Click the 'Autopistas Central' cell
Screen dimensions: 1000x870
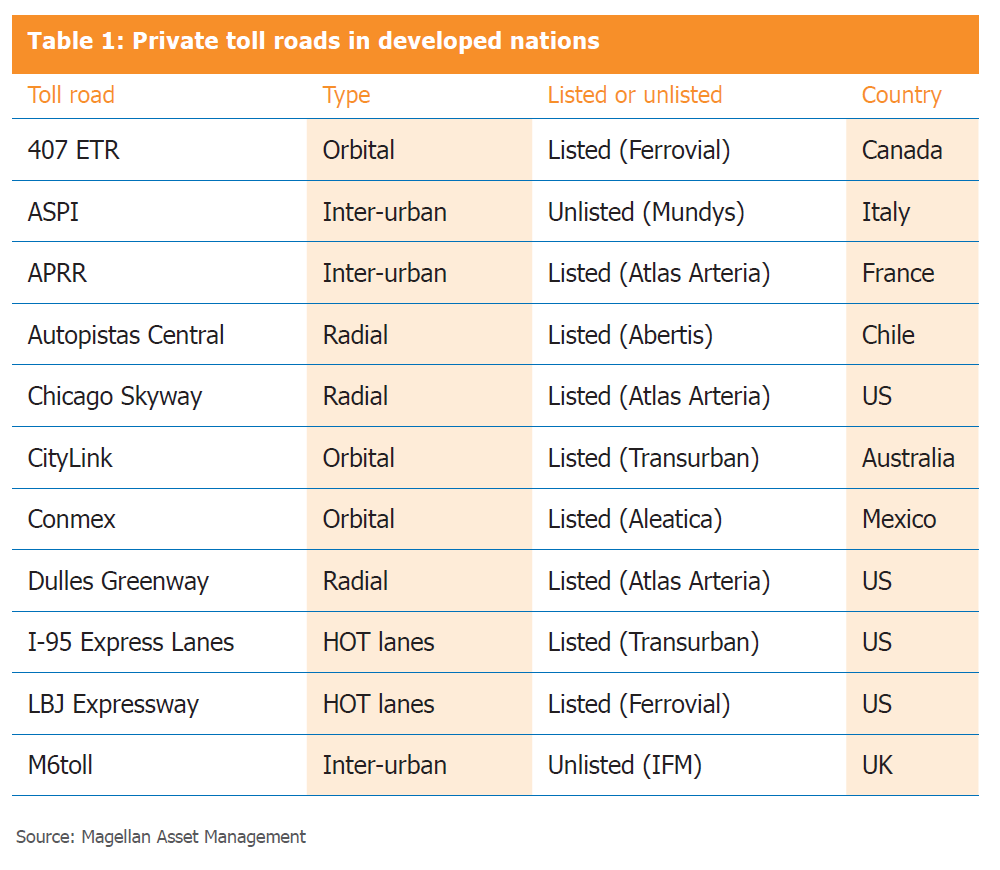pyautogui.click(x=126, y=335)
